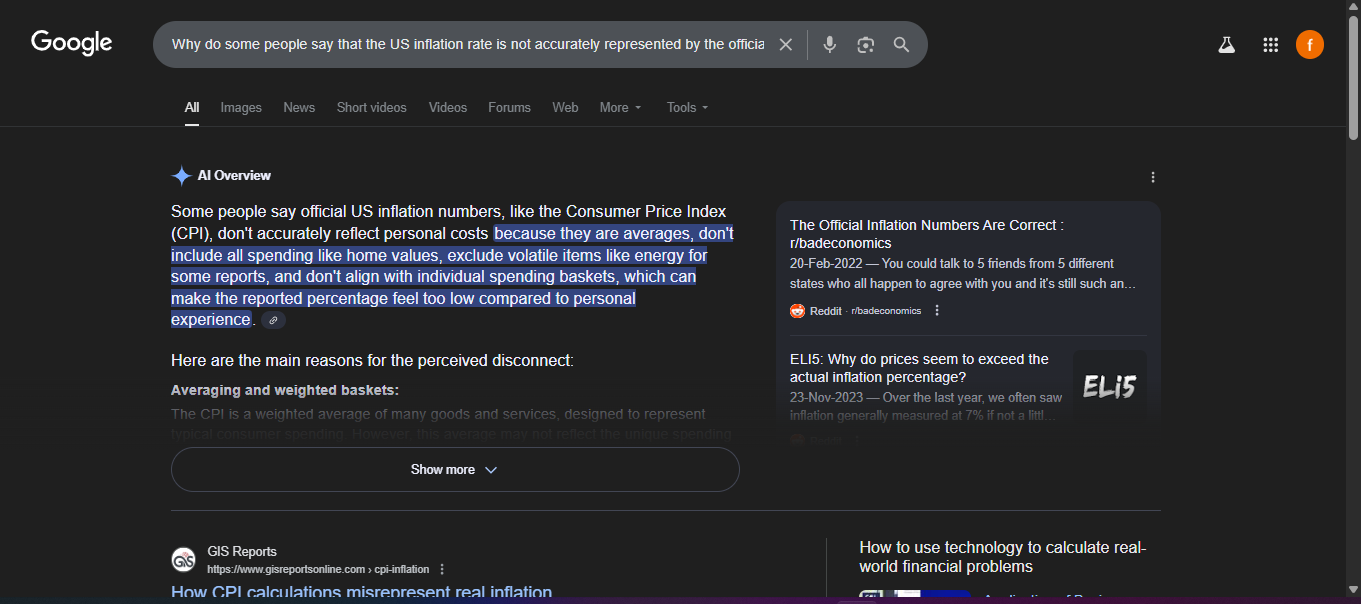Open 'How CPI calculations misrepresent real inflation' result
Image resolution: width=1361 pixels, height=604 pixels.
point(362,593)
